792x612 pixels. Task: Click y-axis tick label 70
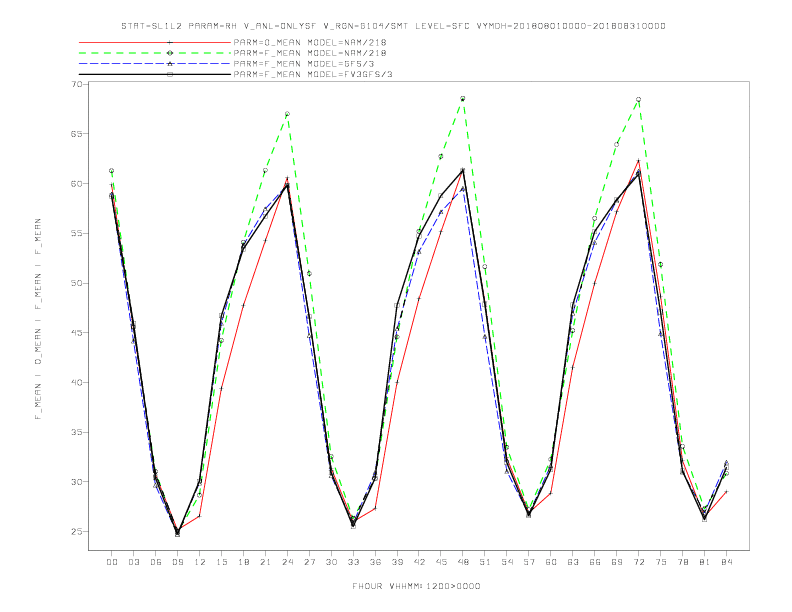click(77, 84)
